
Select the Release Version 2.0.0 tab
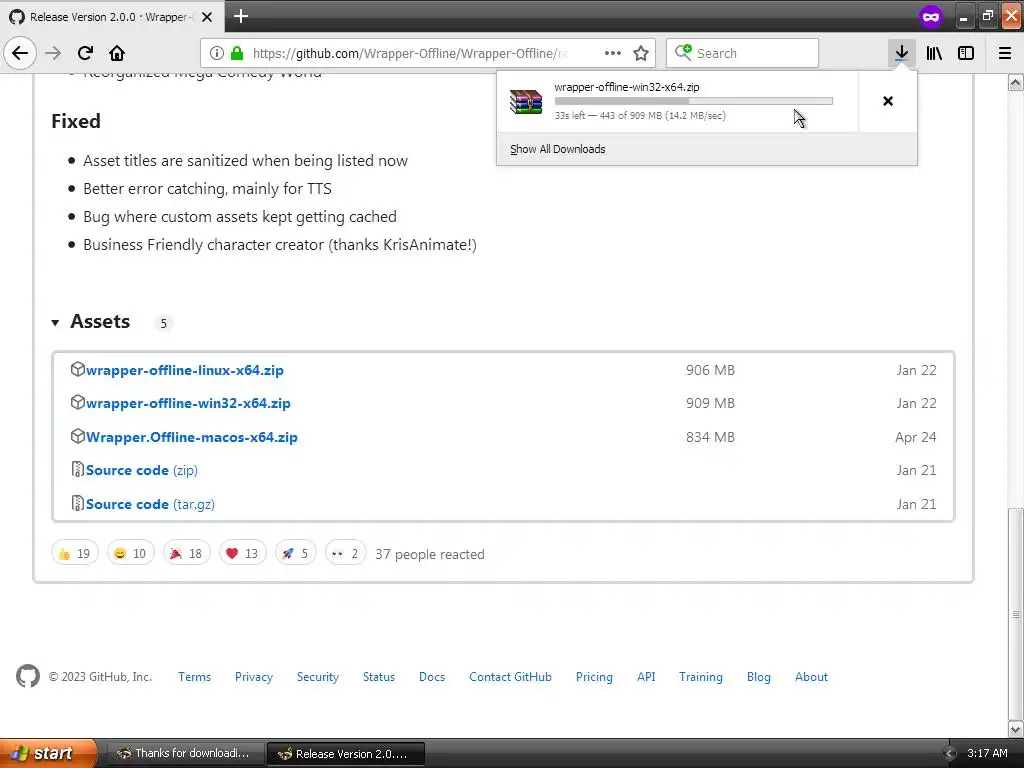[x=112, y=17]
